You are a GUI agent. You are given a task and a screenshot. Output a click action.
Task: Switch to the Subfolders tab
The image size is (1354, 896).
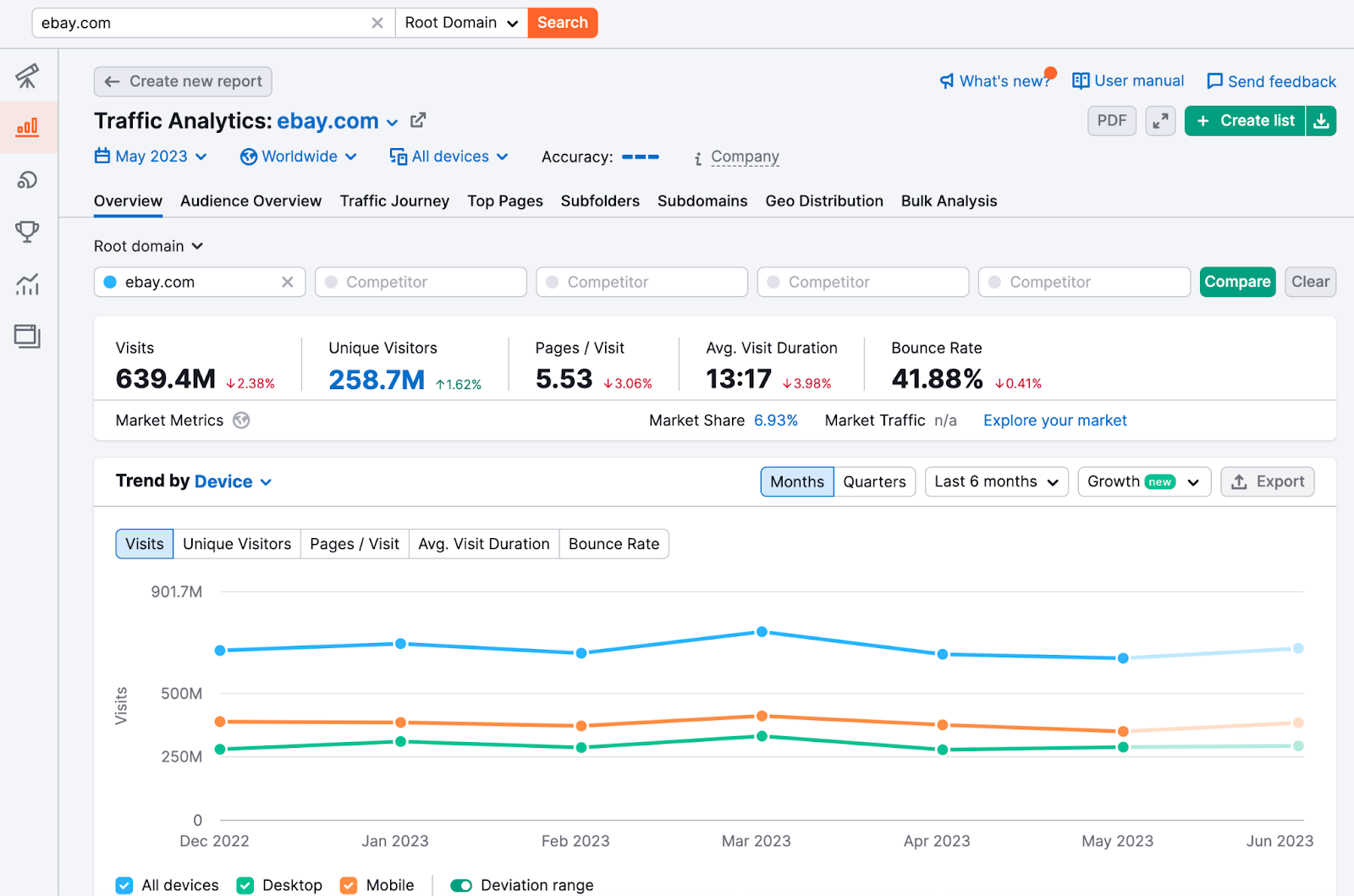pyautogui.click(x=600, y=201)
